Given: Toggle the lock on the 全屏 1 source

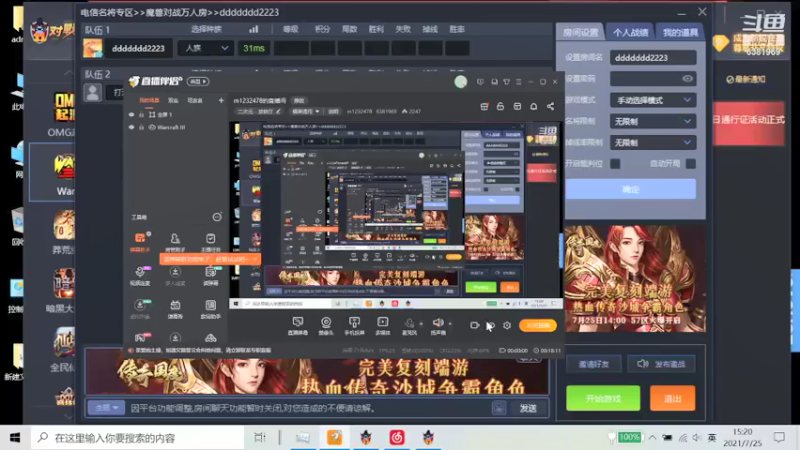Looking at the screenshot, I should pos(141,115).
